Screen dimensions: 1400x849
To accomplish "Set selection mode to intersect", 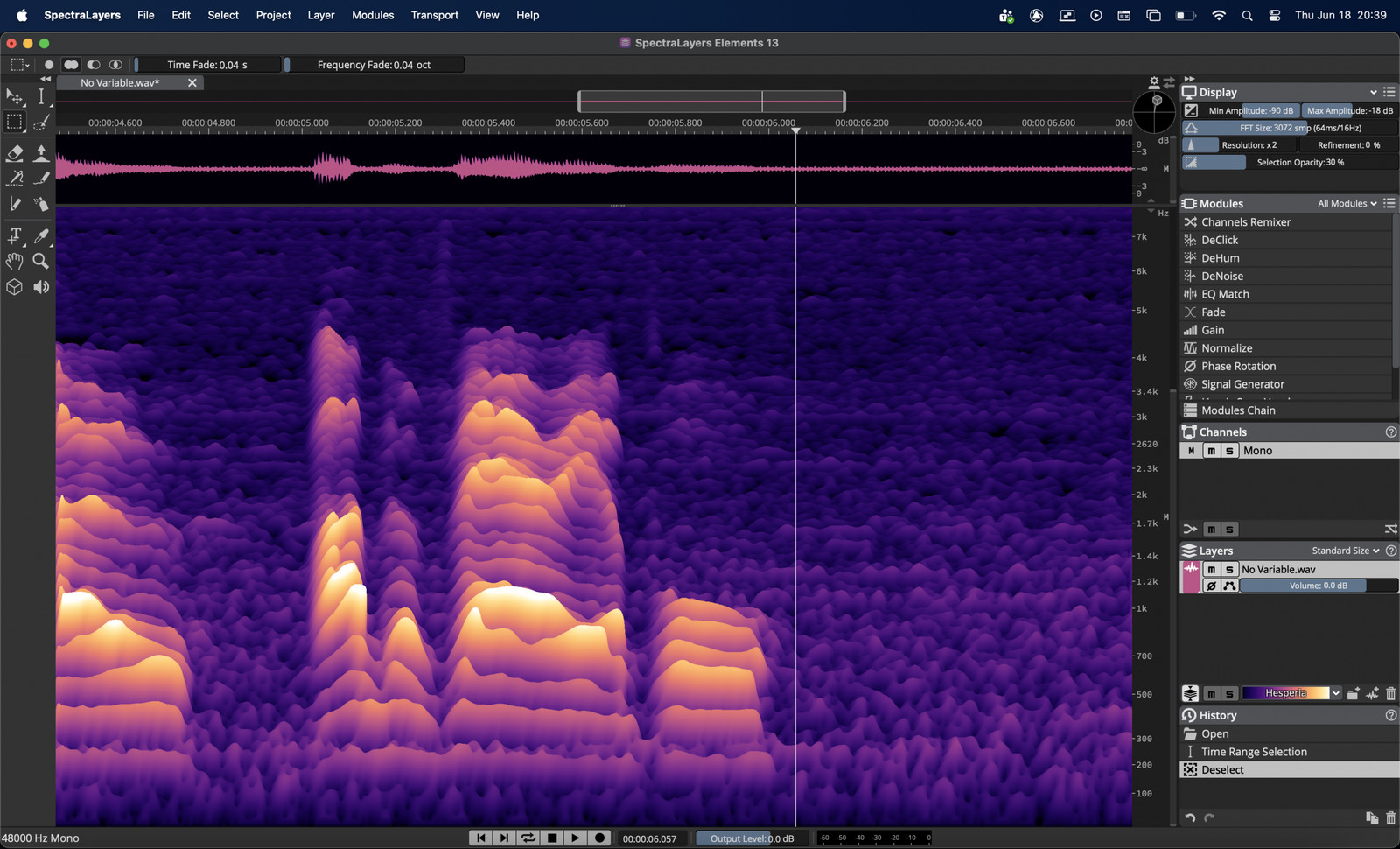I will tap(115, 65).
